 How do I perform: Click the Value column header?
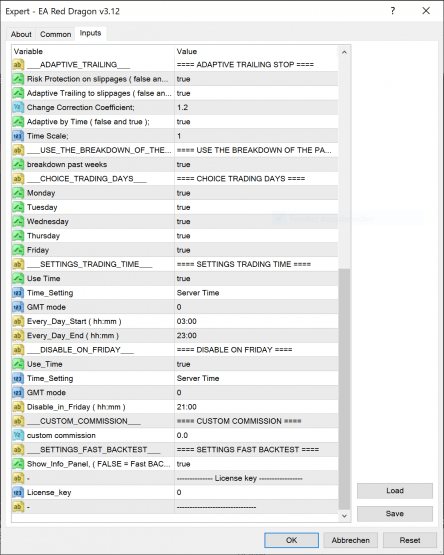tap(256, 52)
